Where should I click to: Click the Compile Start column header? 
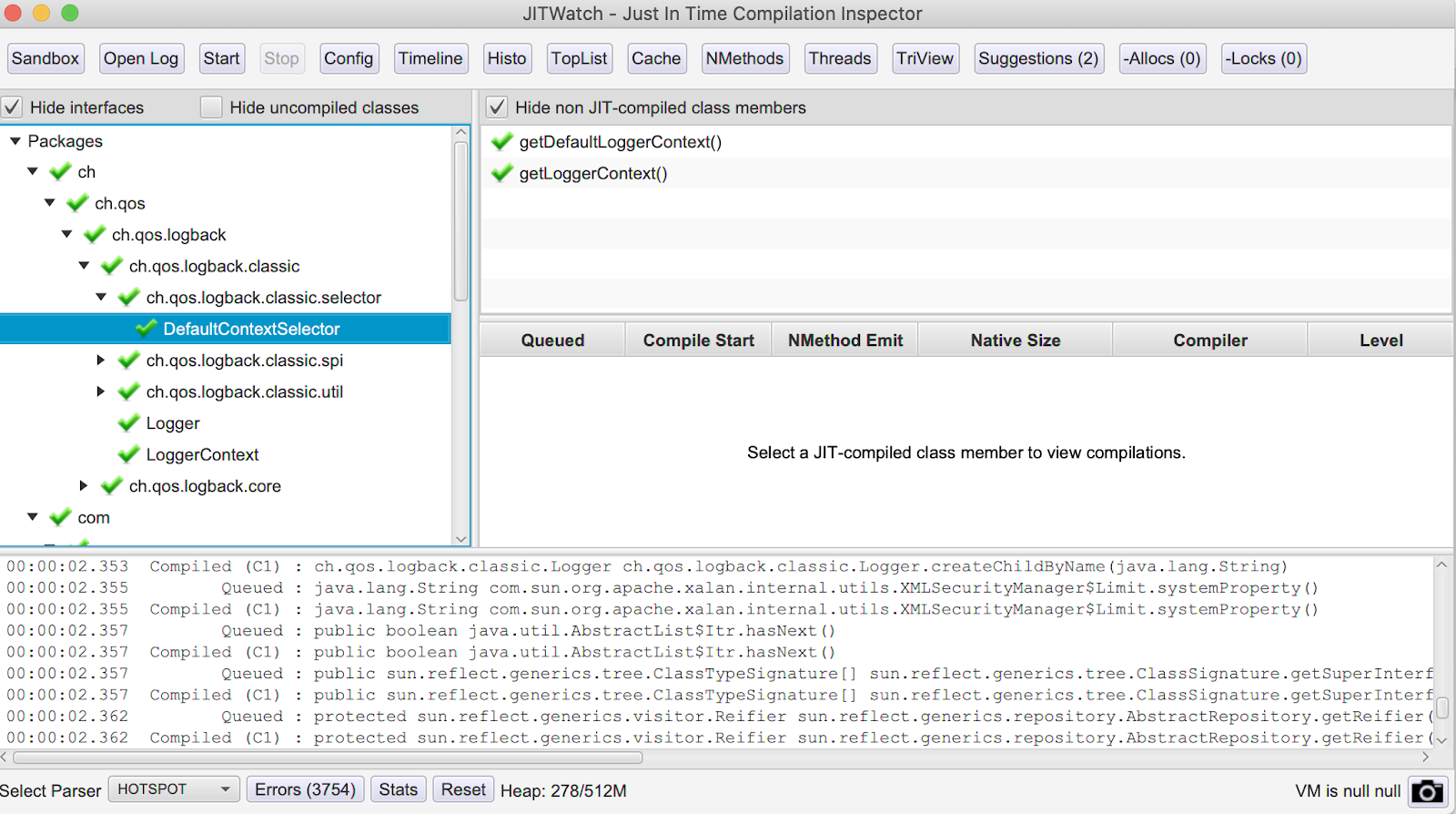pos(699,341)
